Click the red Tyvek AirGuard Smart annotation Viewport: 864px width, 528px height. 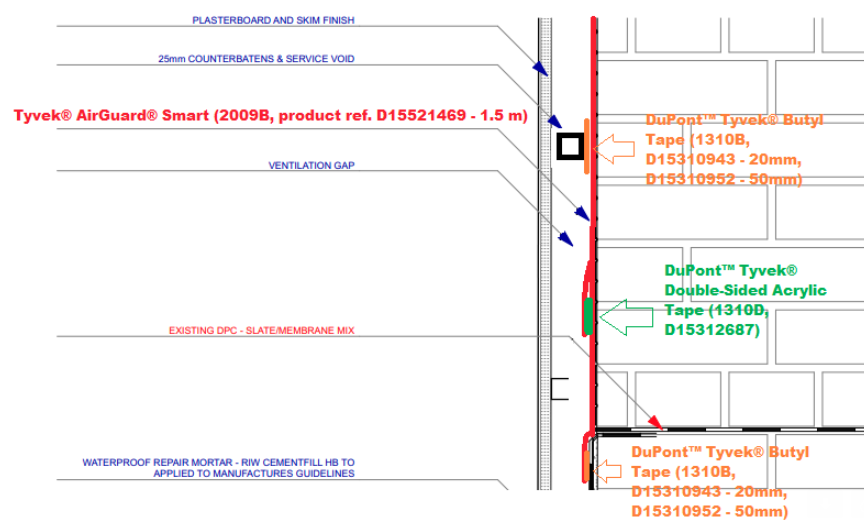click(271, 115)
